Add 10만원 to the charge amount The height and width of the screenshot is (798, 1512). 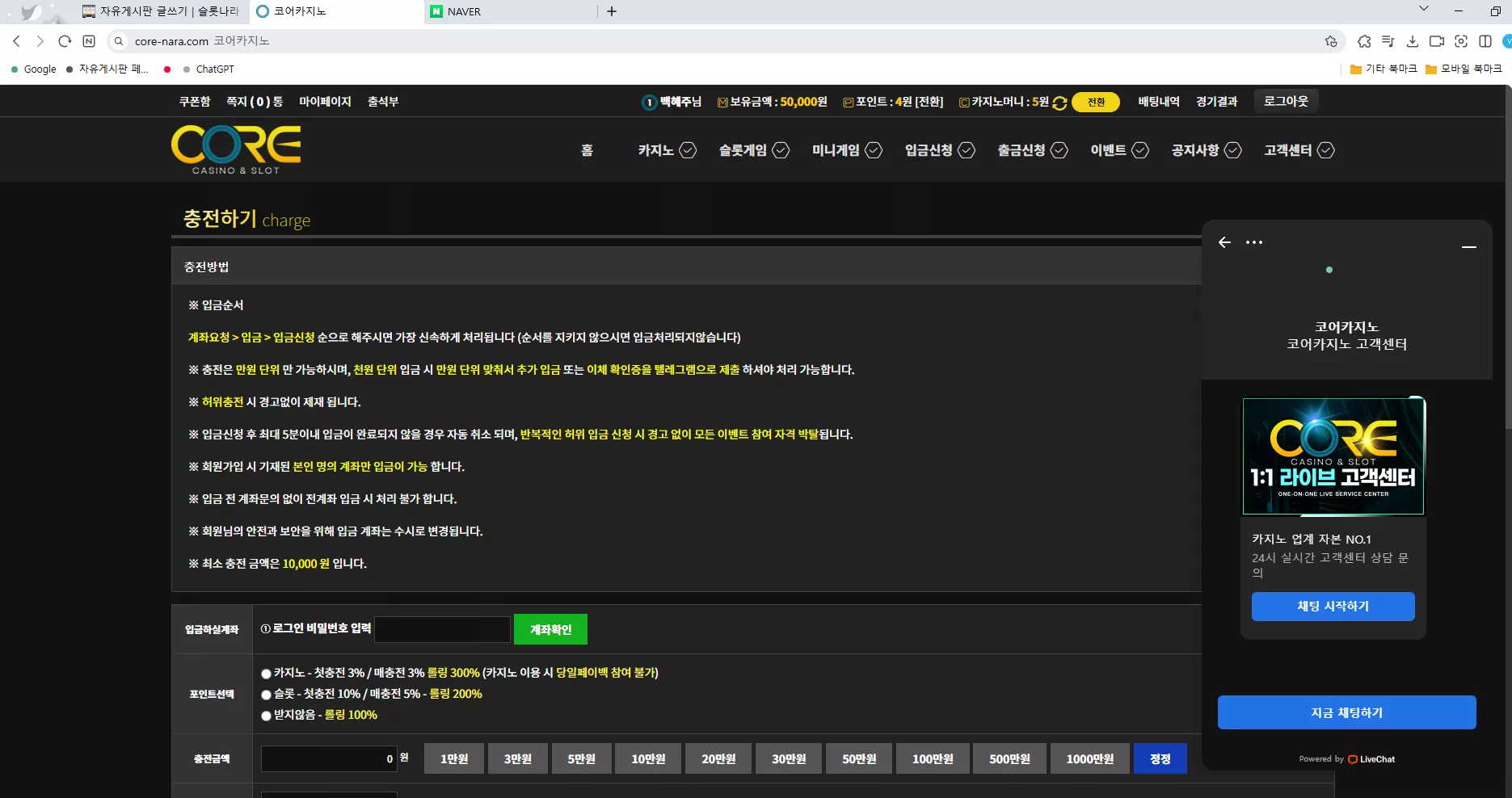coord(649,758)
